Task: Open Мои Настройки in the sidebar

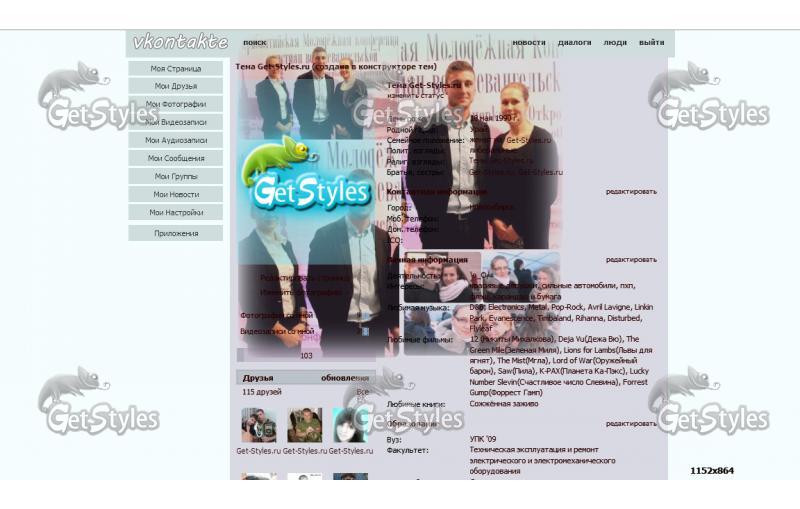Action: (176, 212)
